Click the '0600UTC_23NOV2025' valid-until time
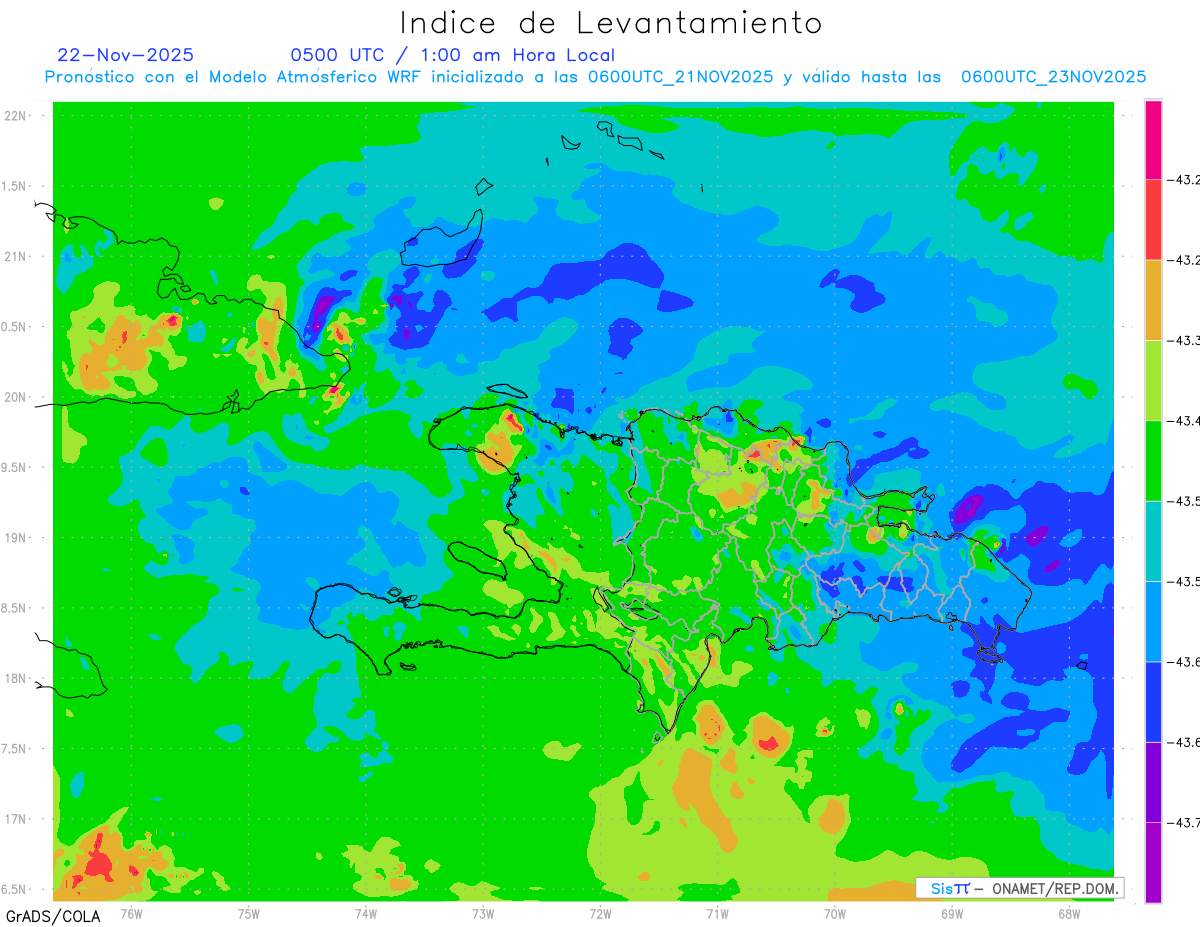The image size is (1200, 927). [1053, 77]
